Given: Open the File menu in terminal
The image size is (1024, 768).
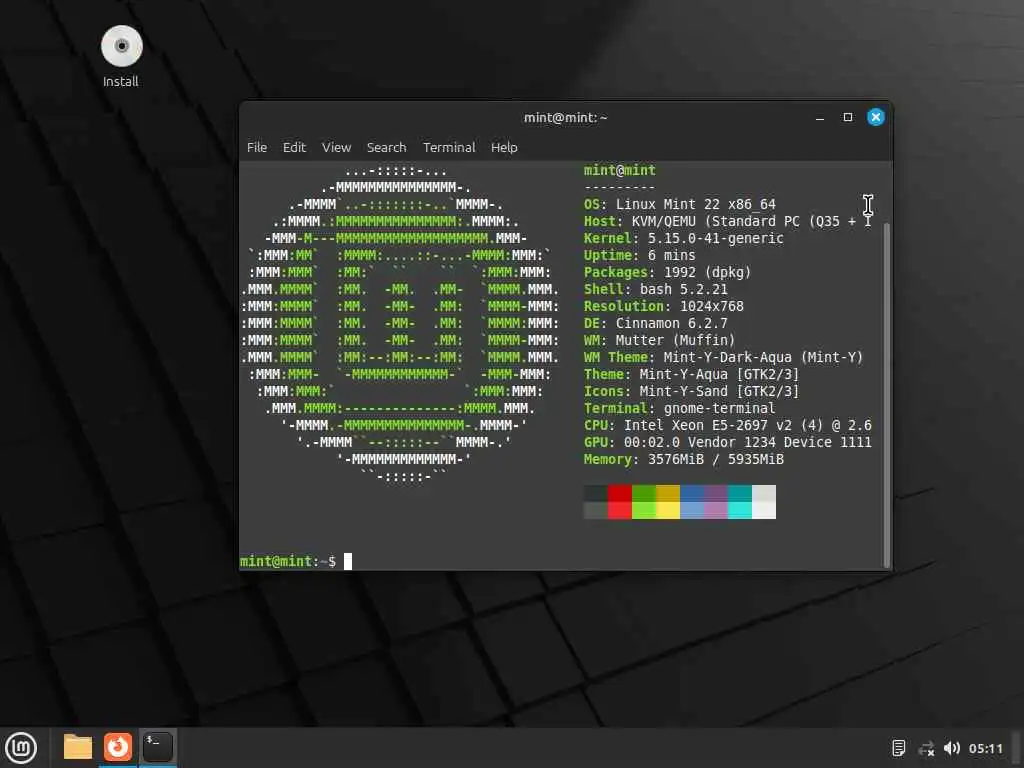Looking at the screenshot, I should click(257, 148).
